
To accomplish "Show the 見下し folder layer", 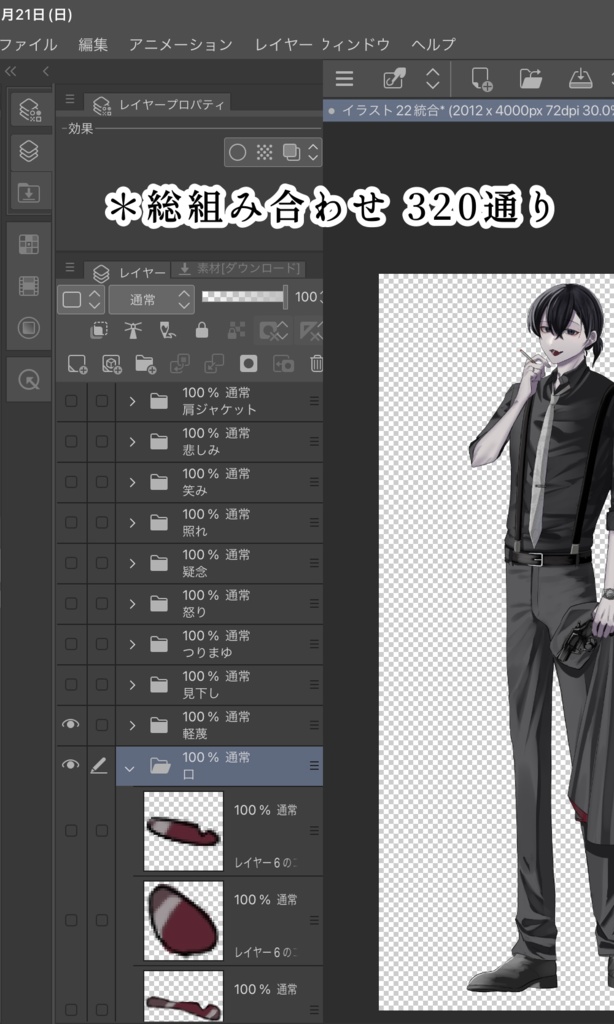I will click(x=71, y=684).
